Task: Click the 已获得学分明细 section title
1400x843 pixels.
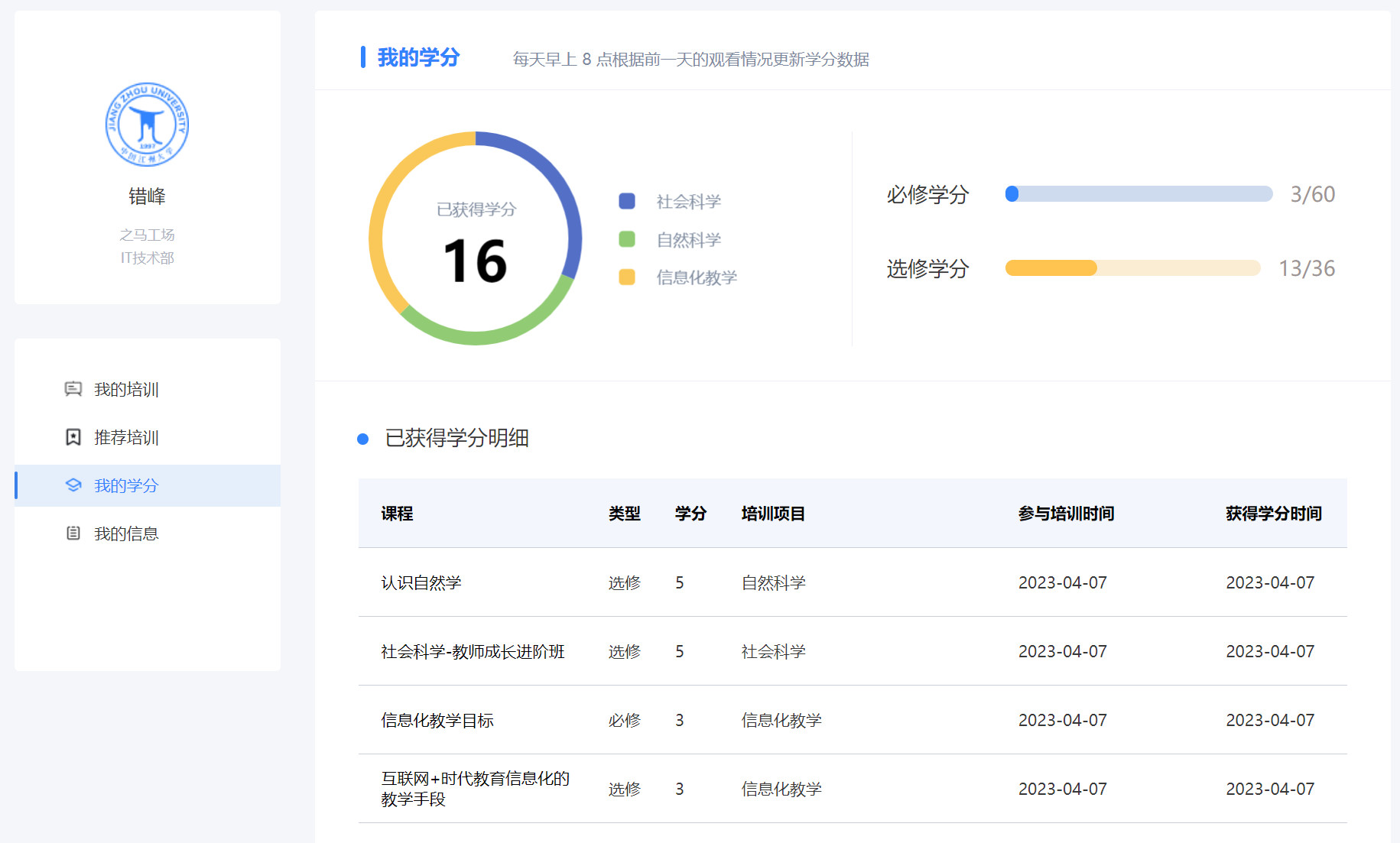Action: 456,438
